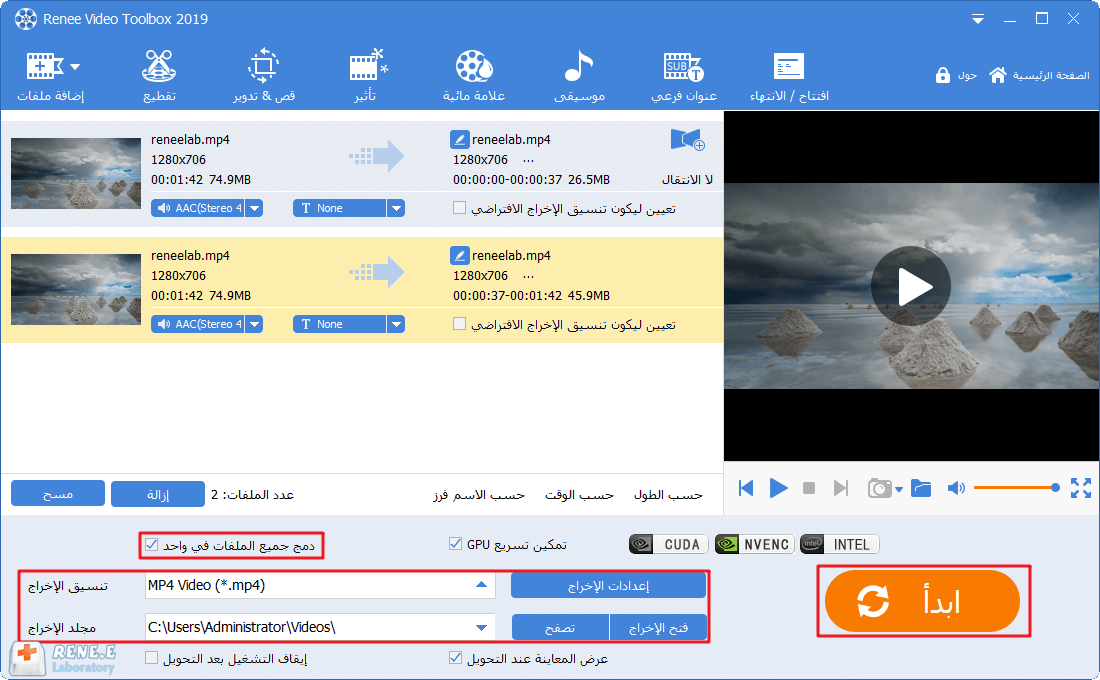Image resolution: width=1100 pixels, height=680 pixels.
Task: Expand the AAC audio dropdown of second file
Action: point(255,324)
